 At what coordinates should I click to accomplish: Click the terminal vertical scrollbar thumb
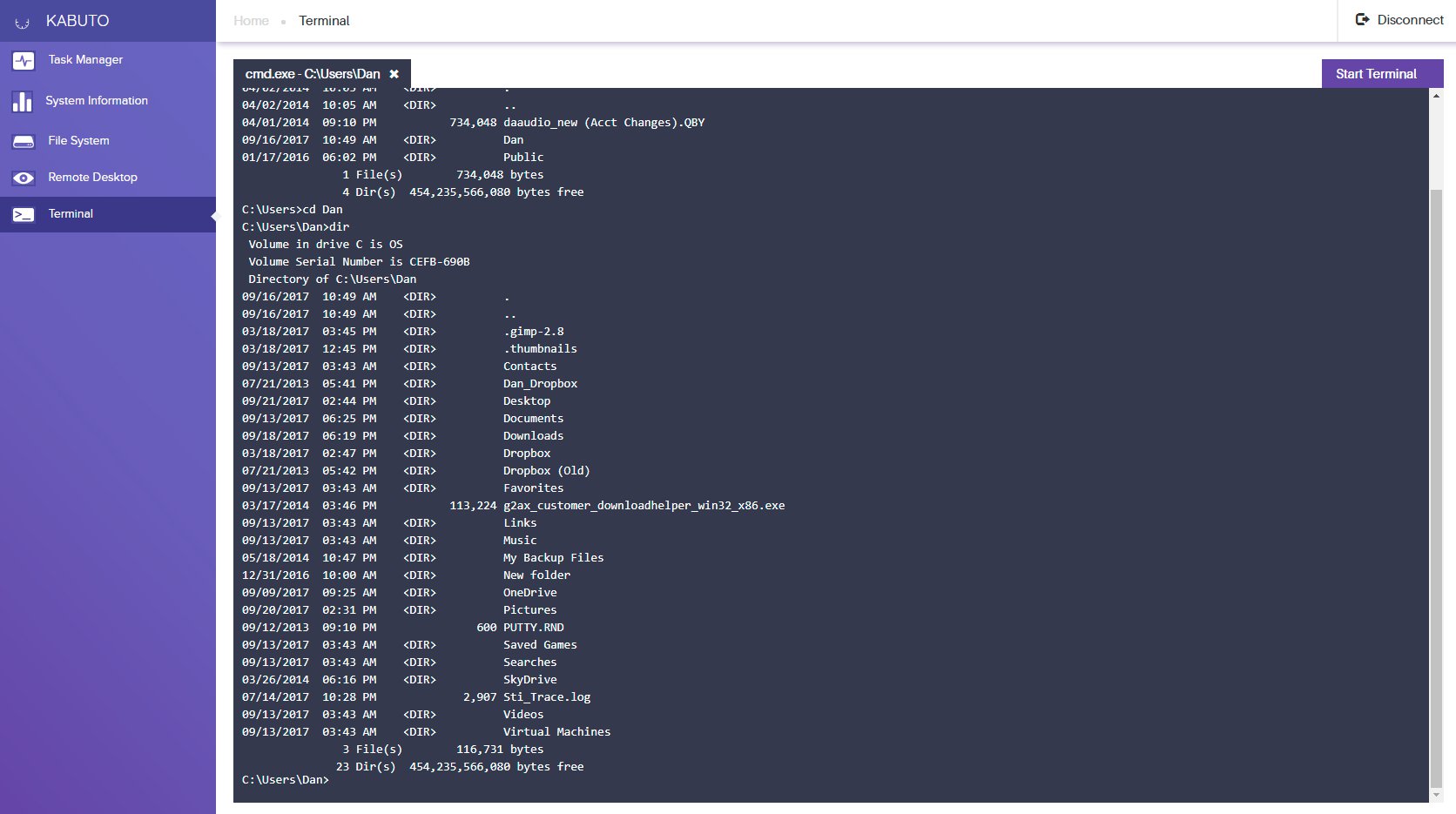click(x=1436, y=488)
